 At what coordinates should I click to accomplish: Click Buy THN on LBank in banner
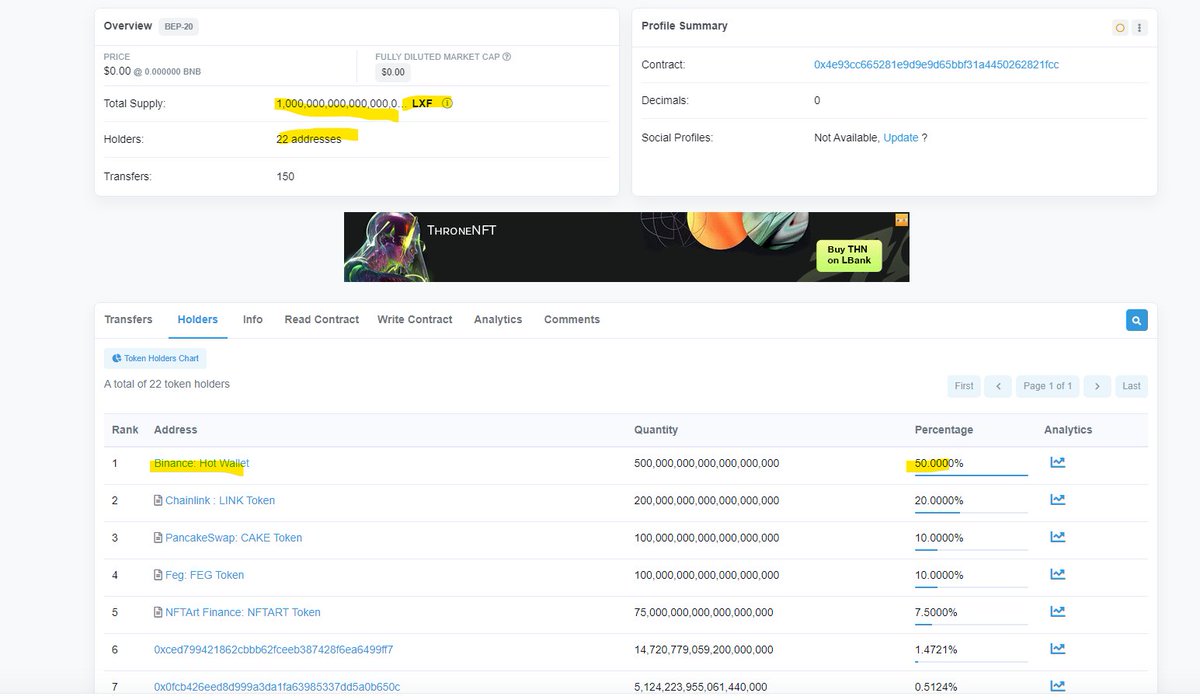click(x=849, y=254)
